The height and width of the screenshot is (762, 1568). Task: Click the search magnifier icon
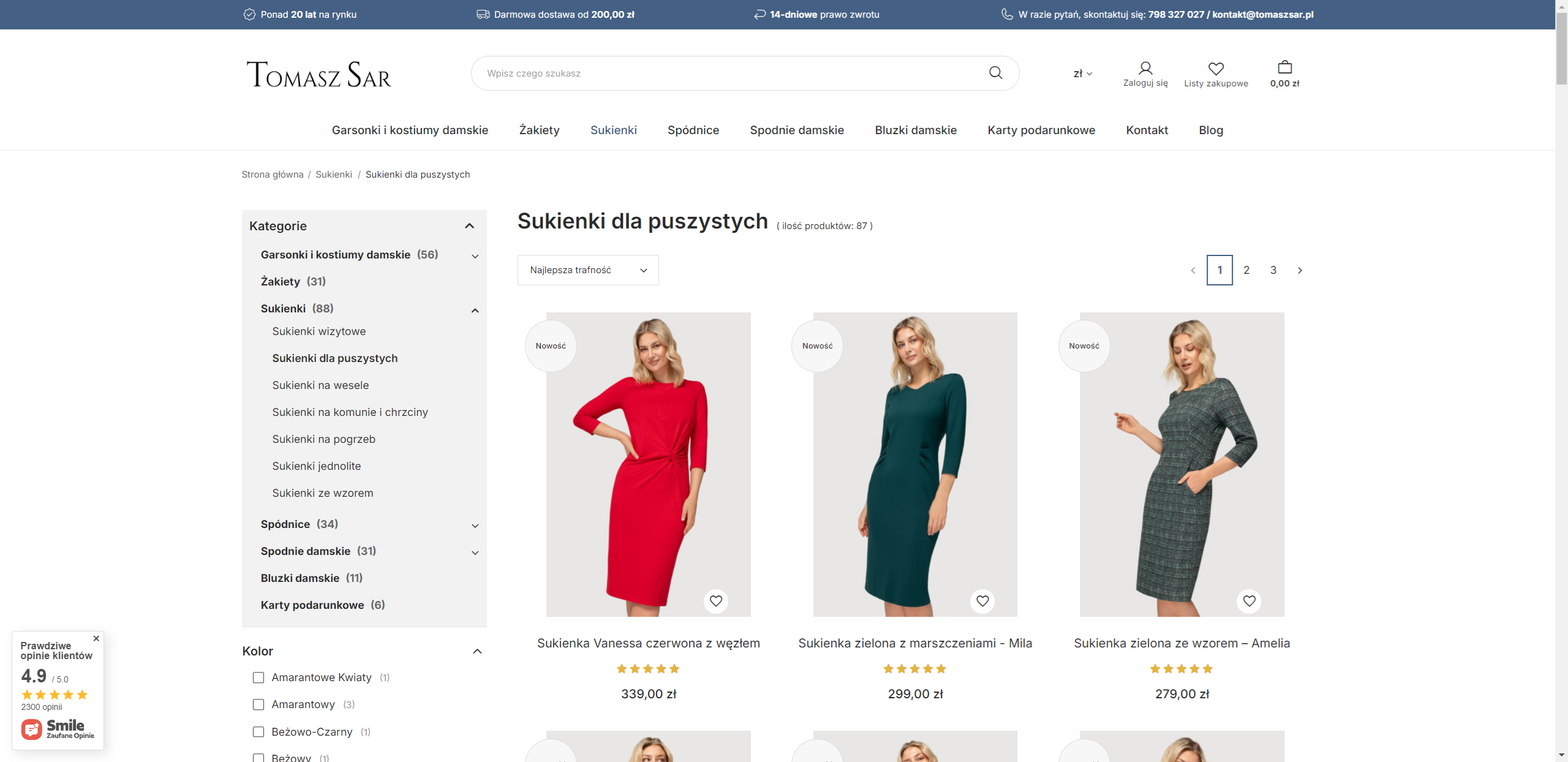996,72
